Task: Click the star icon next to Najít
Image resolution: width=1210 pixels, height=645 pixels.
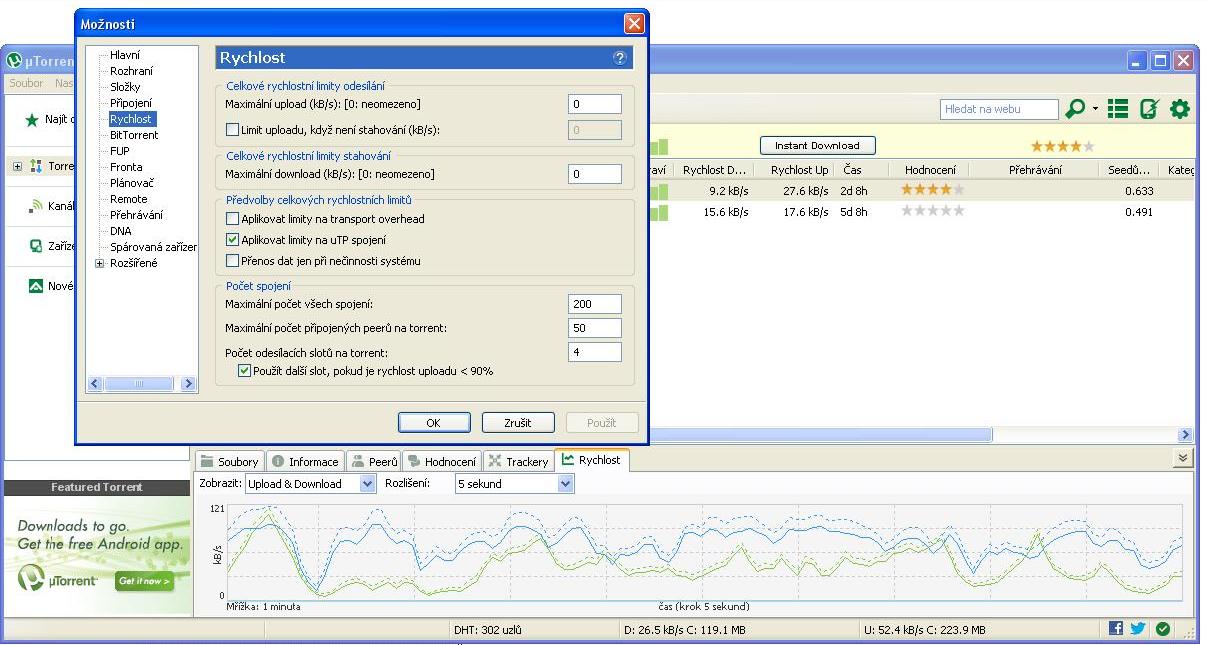Action: 32,120
